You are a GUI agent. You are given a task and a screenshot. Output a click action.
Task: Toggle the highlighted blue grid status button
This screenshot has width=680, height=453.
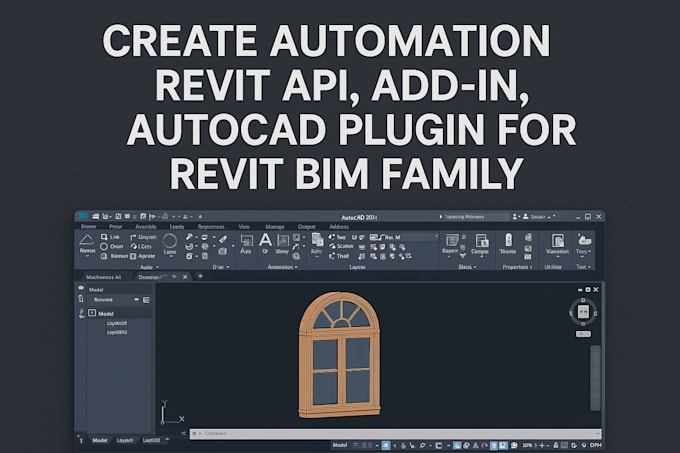tap(386, 446)
